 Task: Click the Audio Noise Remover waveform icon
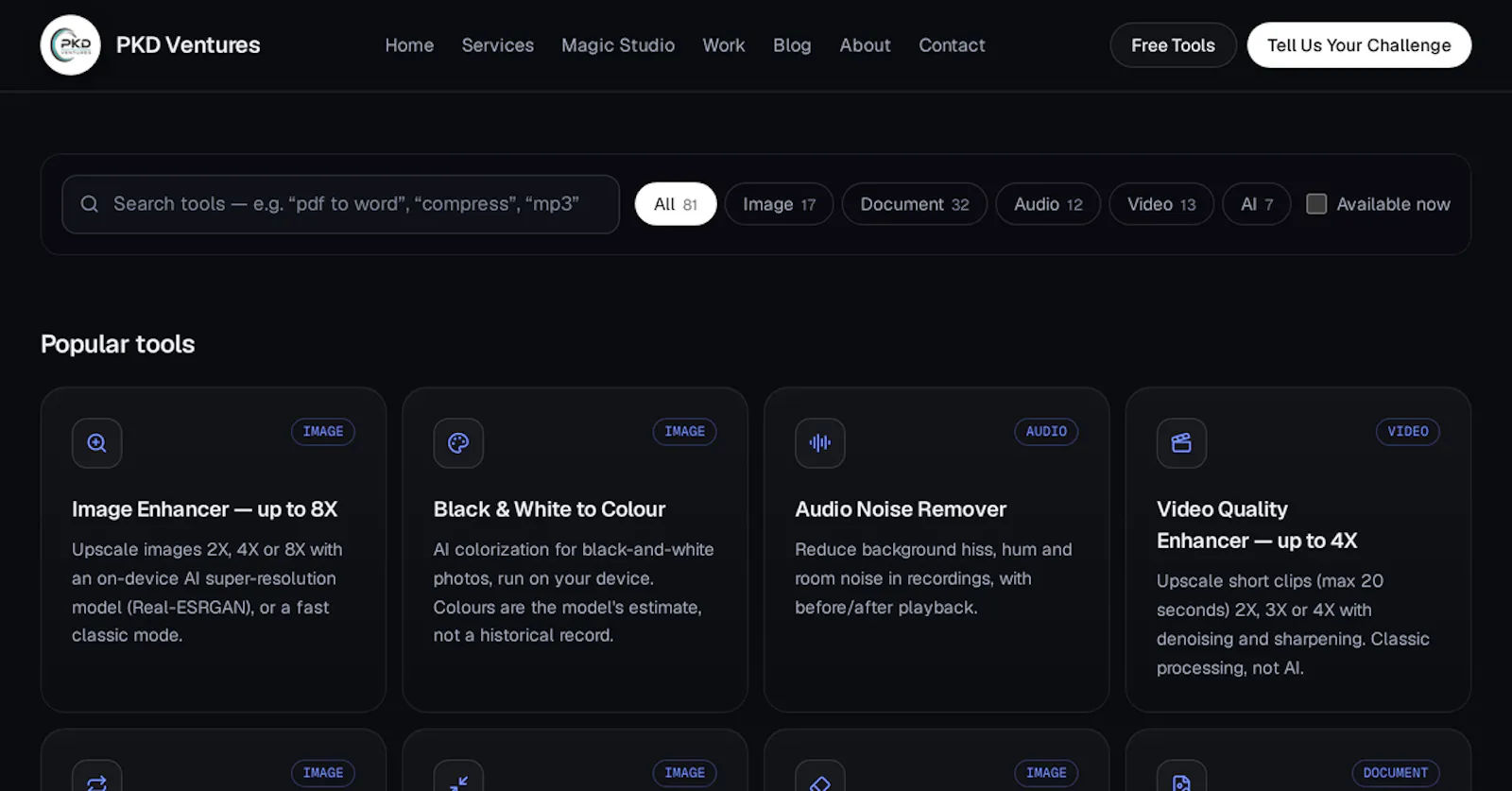point(820,443)
